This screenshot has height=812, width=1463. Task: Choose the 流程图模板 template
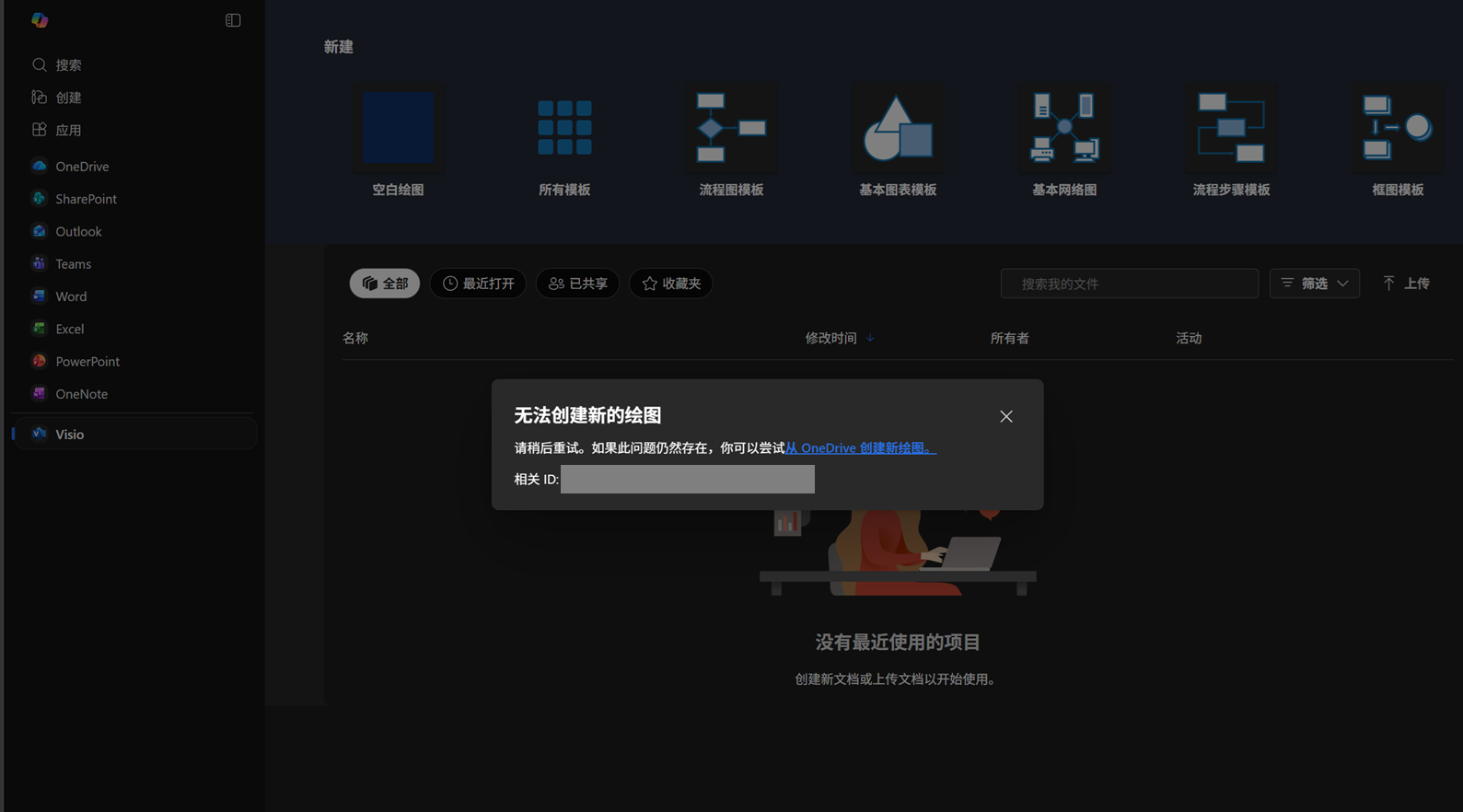click(x=731, y=141)
